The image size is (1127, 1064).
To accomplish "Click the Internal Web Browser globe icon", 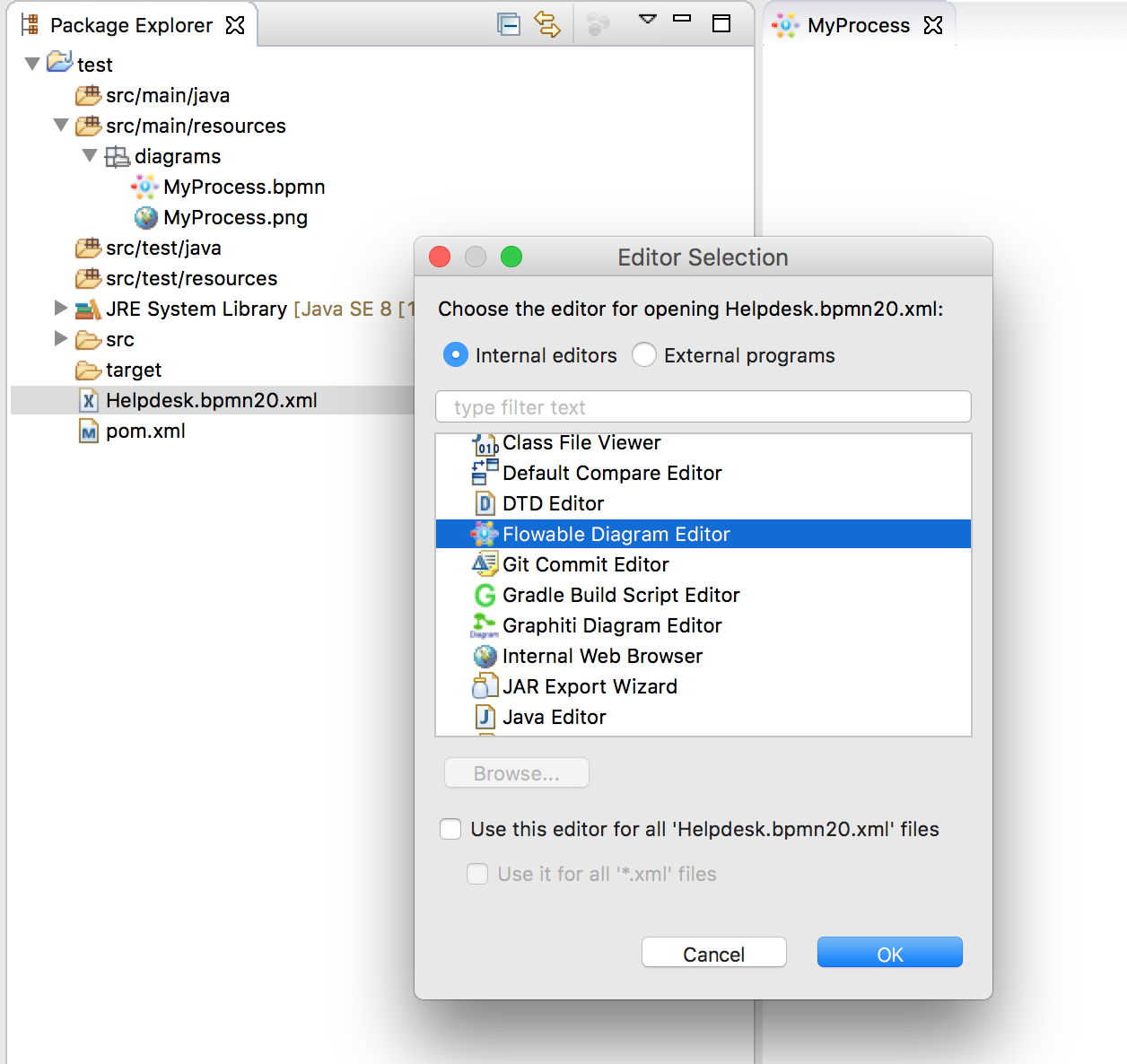I will (x=485, y=656).
